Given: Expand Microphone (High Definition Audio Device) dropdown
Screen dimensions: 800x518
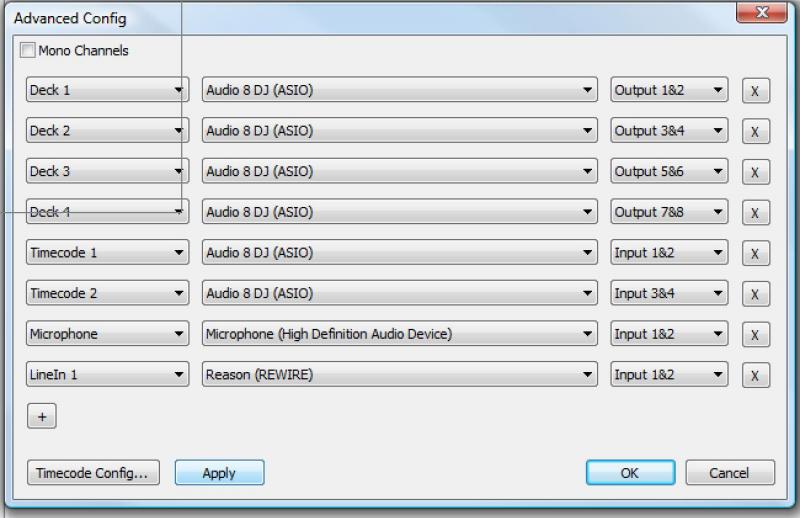Looking at the screenshot, I should (399, 334).
